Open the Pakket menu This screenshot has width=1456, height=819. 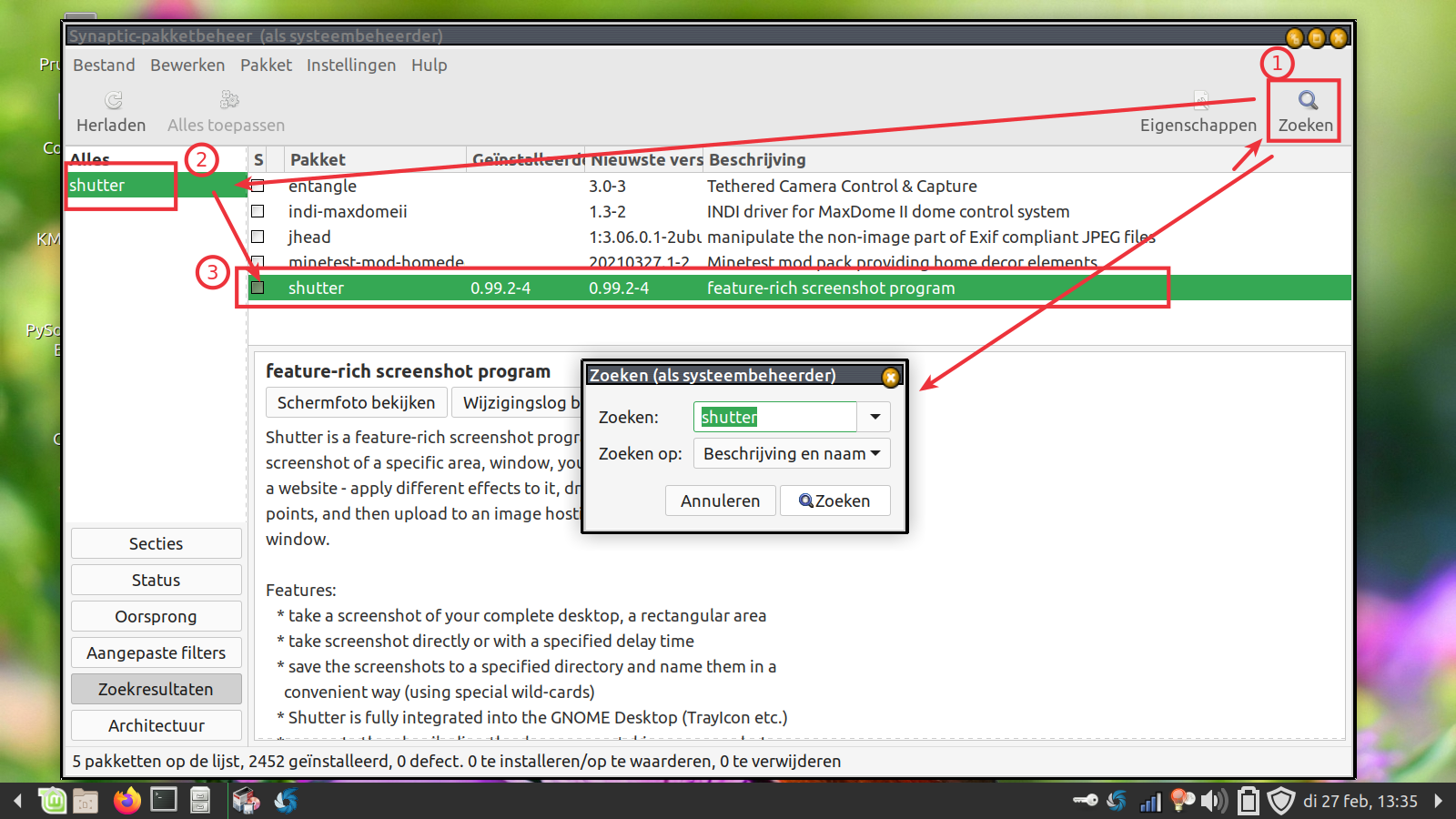point(266,66)
